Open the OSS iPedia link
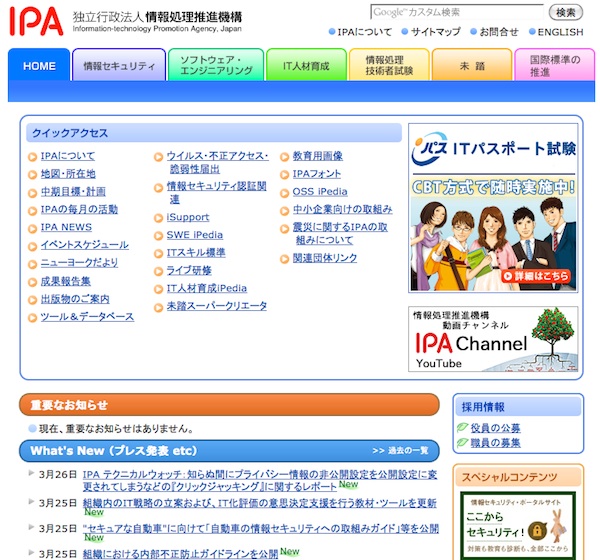This screenshot has width=600, height=560. [320, 192]
